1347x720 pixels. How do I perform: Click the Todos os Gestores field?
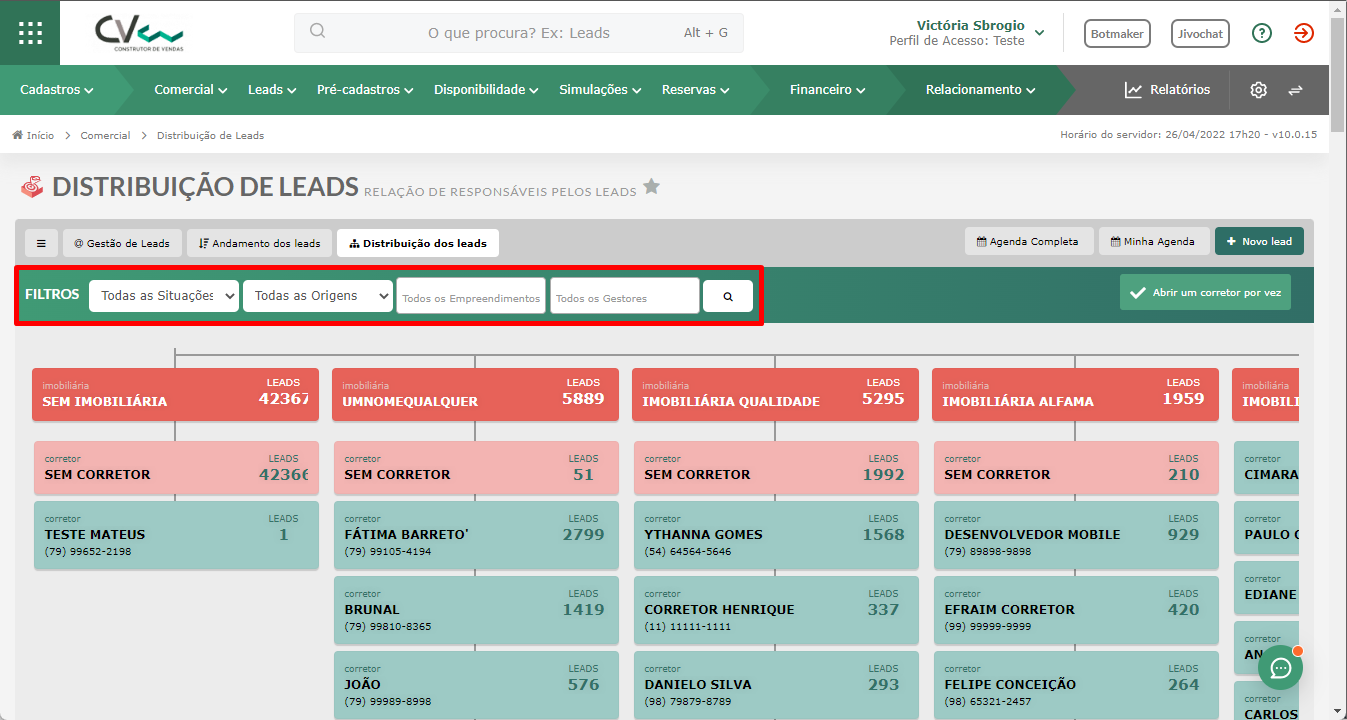pos(625,296)
